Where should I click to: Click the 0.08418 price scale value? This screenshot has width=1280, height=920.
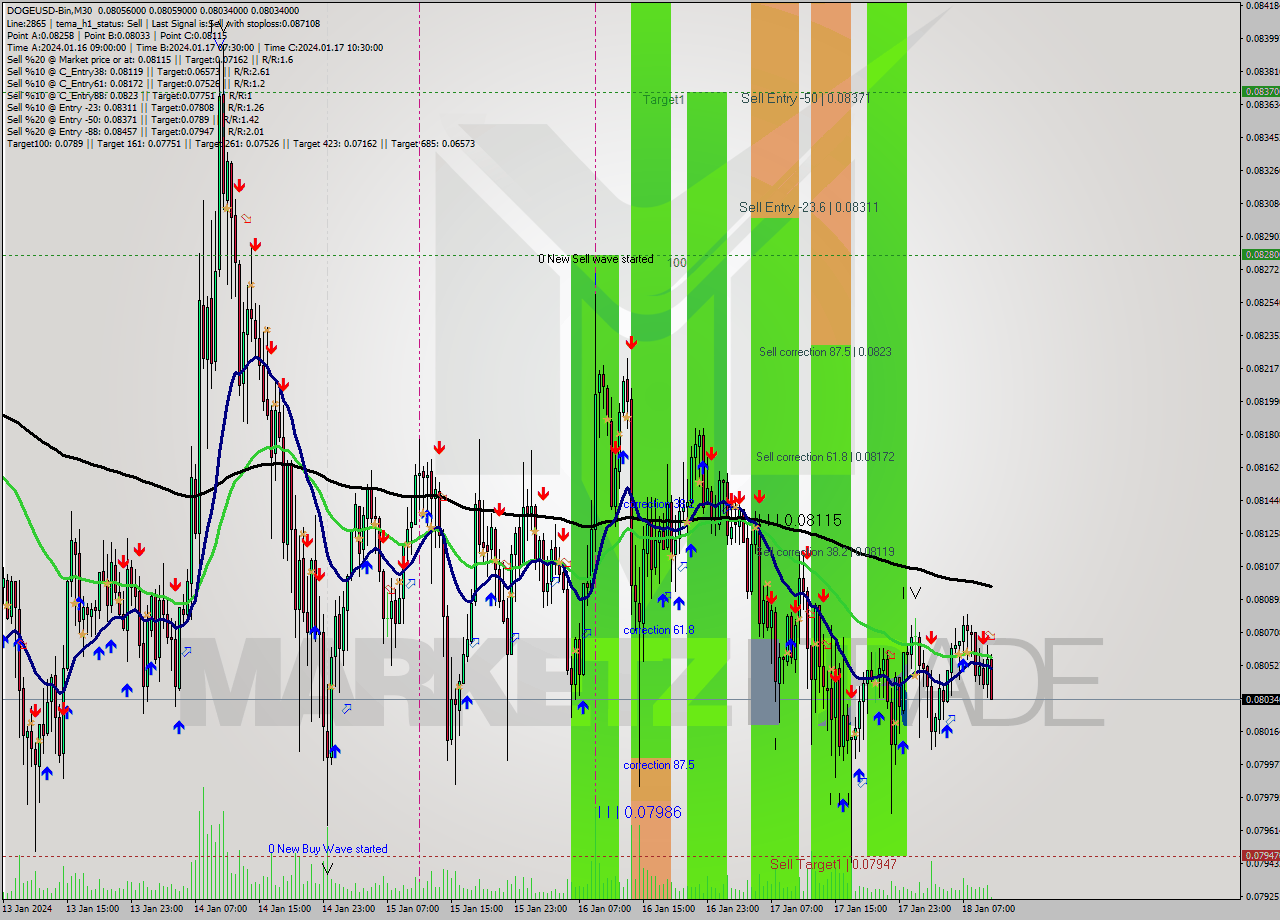[1261, 5]
